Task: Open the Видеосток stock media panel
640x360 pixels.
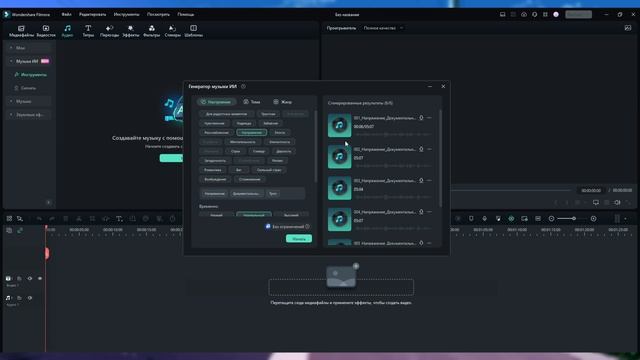Action: pos(46,31)
